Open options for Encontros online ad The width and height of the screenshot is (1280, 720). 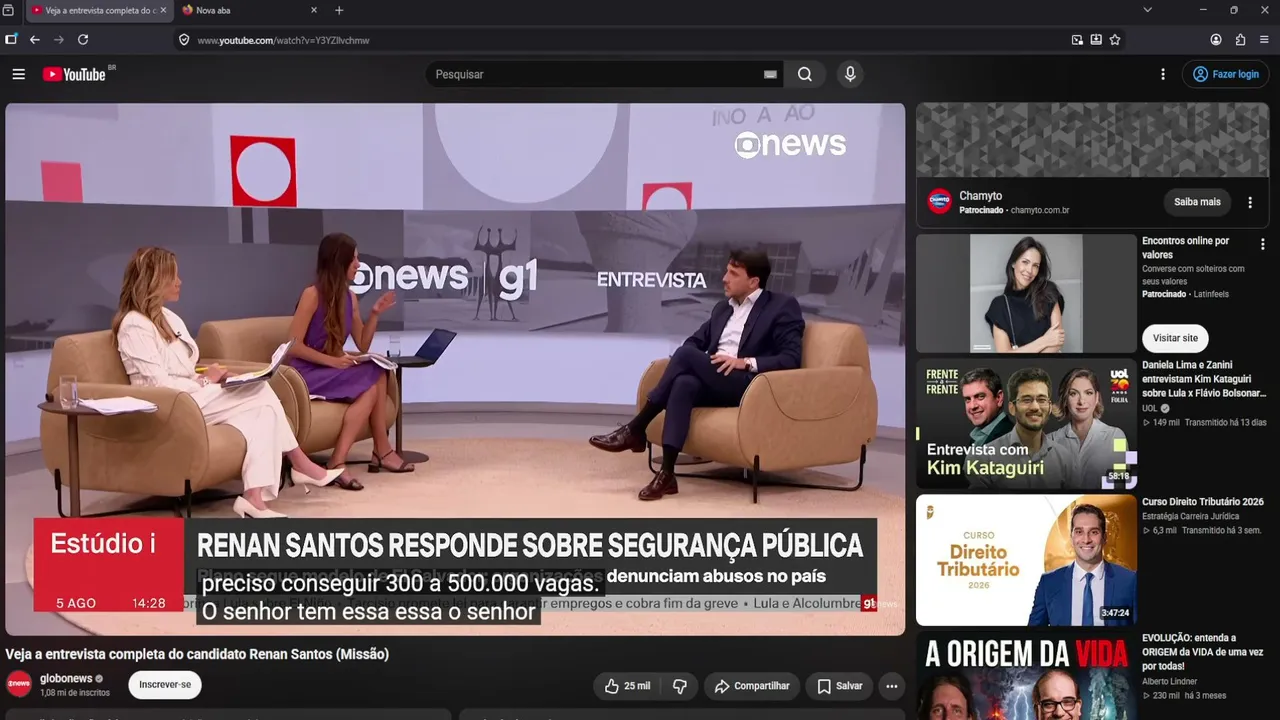(1262, 244)
